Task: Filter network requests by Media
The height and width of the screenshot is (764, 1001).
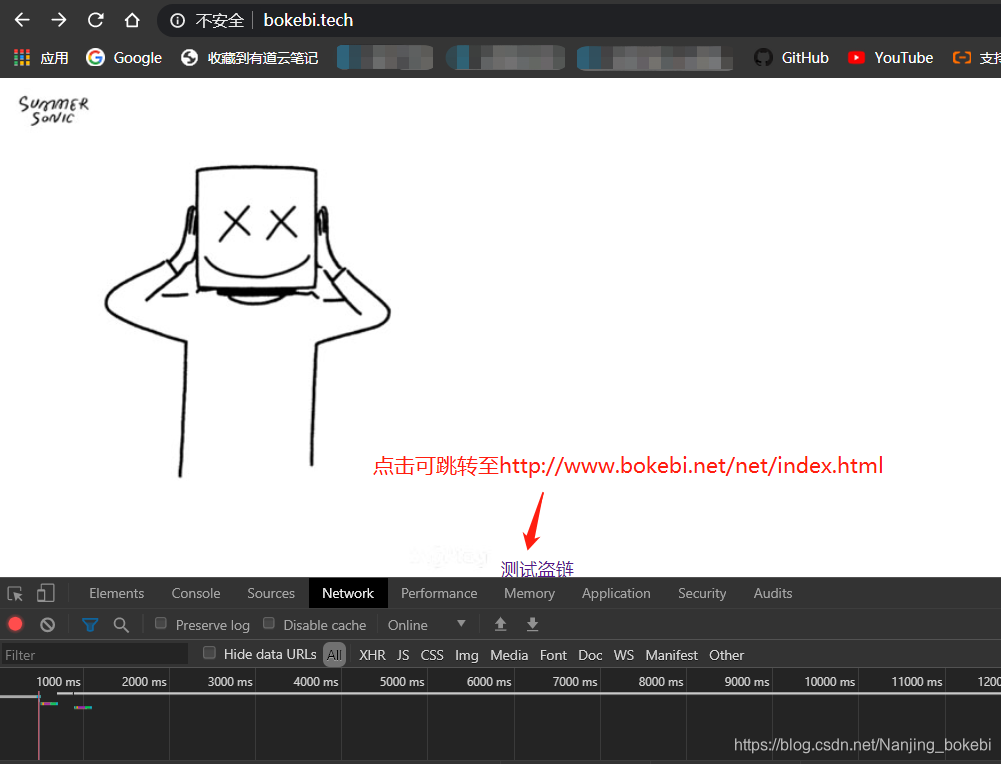Action: click(x=509, y=655)
